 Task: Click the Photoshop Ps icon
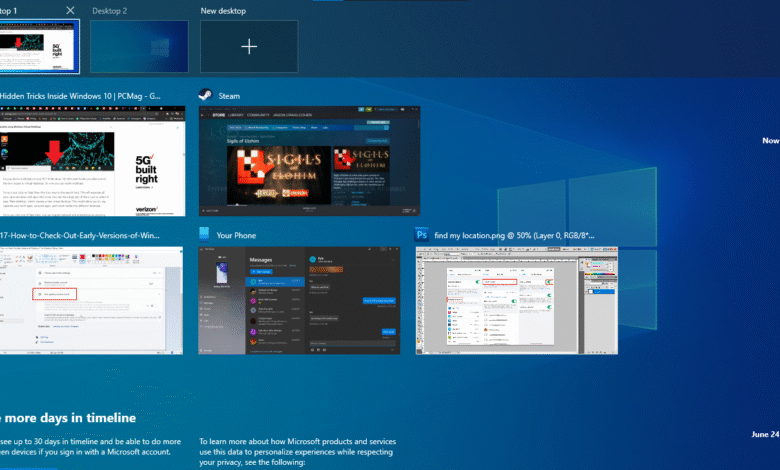pyautogui.click(x=422, y=235)
